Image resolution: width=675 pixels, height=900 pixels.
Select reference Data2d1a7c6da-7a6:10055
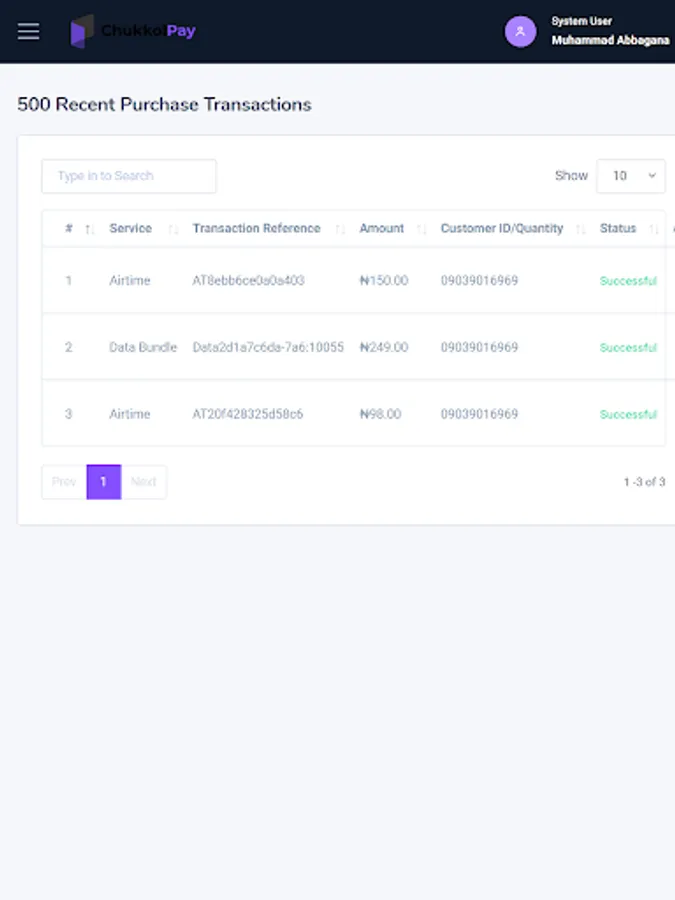click(x=268, y=347)
